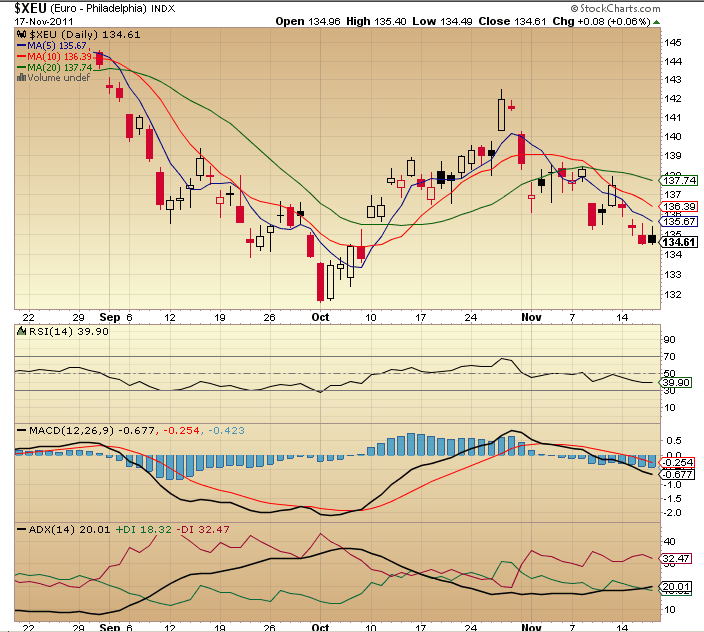Click the MA(5) 135.67 legend entry
Image resolution: width=704 pixels, height=632 pixels.
pyautogui.click(x=52, y=45)
